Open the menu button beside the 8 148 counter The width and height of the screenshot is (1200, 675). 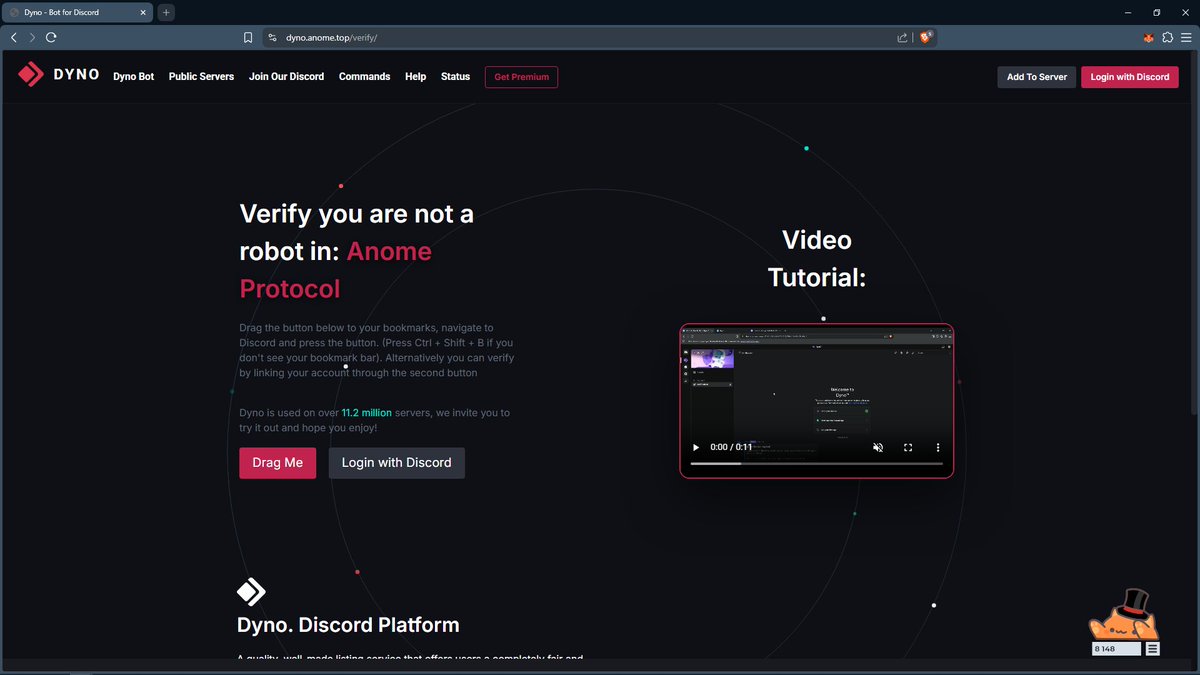tap(1153, 649)
